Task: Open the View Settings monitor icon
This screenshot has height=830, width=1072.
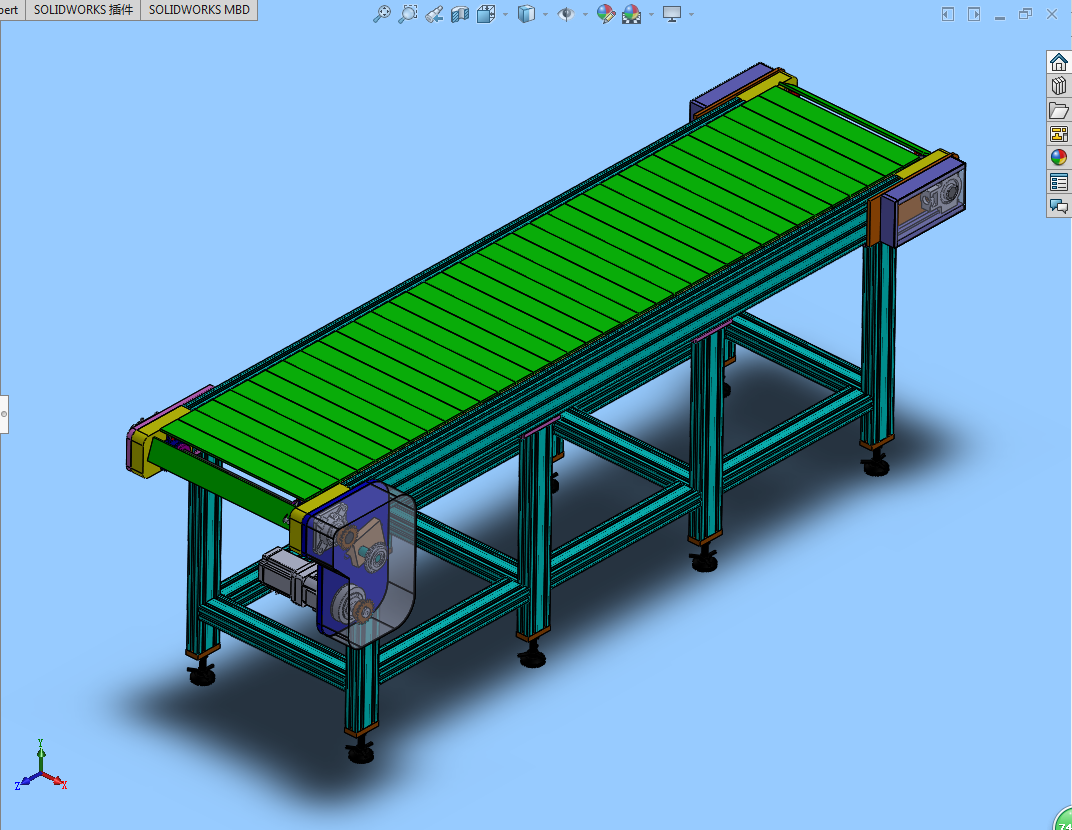Action: (672, 14)
